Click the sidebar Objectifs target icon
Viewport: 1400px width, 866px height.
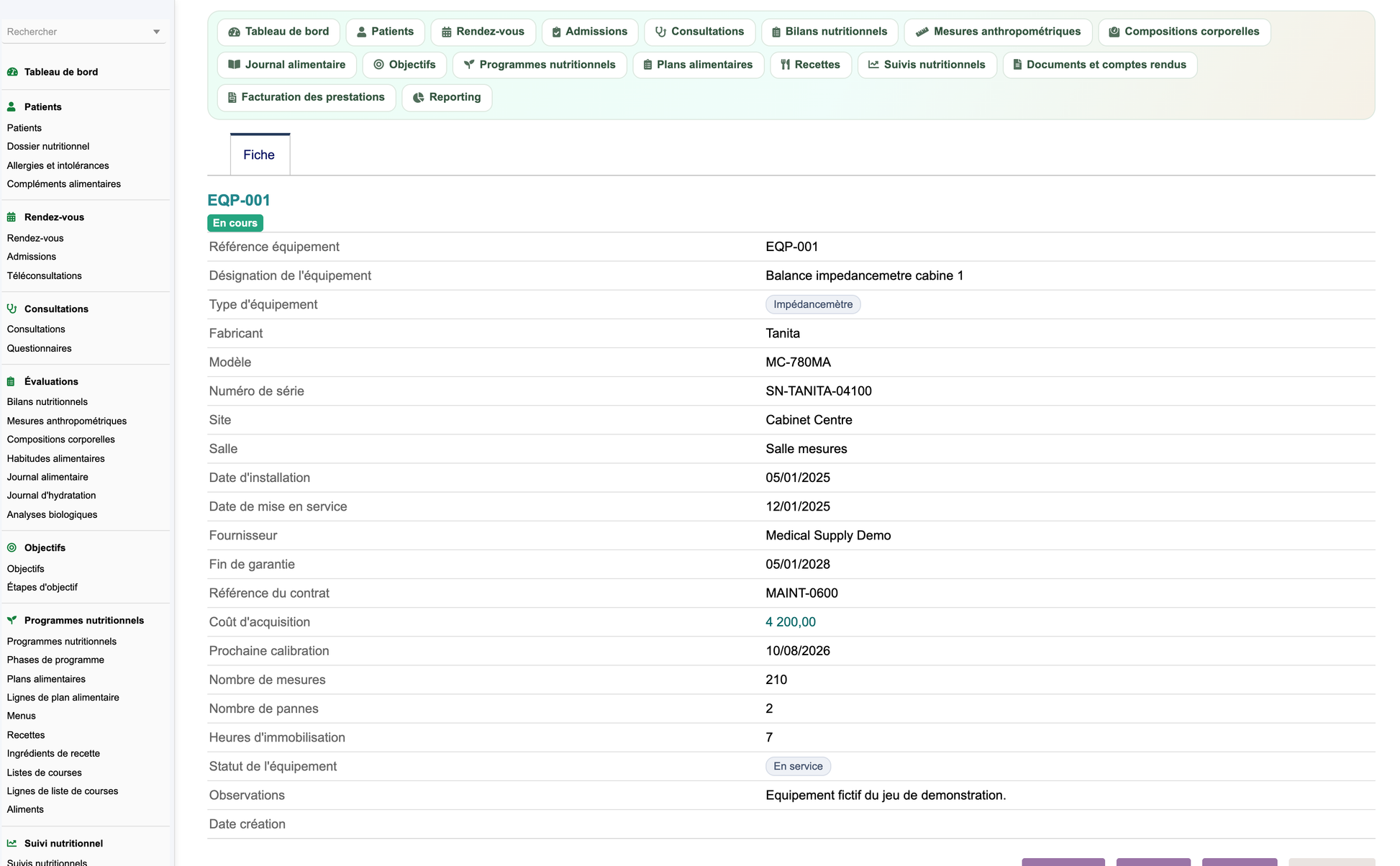(12, 548)
